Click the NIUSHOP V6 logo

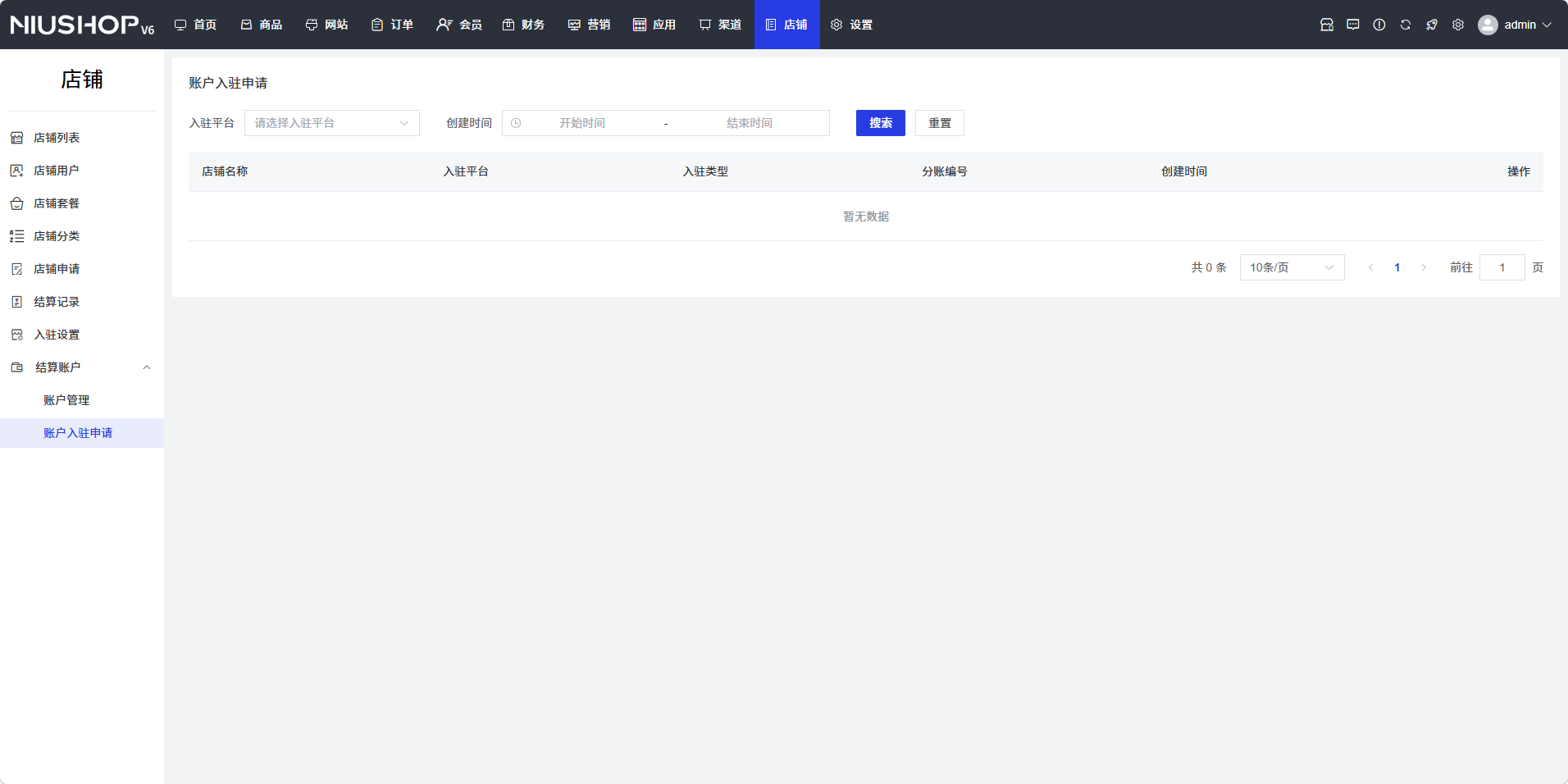tap(82, 25)
